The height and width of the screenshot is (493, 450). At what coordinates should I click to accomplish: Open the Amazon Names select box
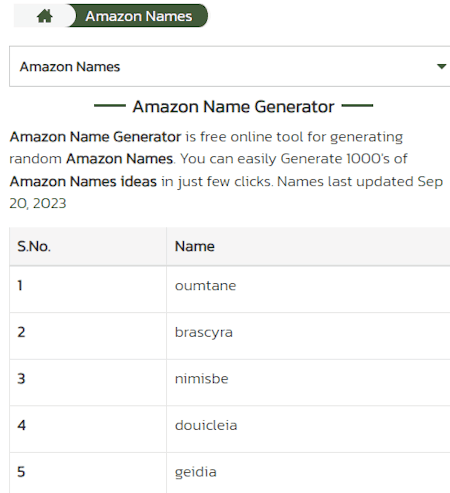[x=230, y=66]
